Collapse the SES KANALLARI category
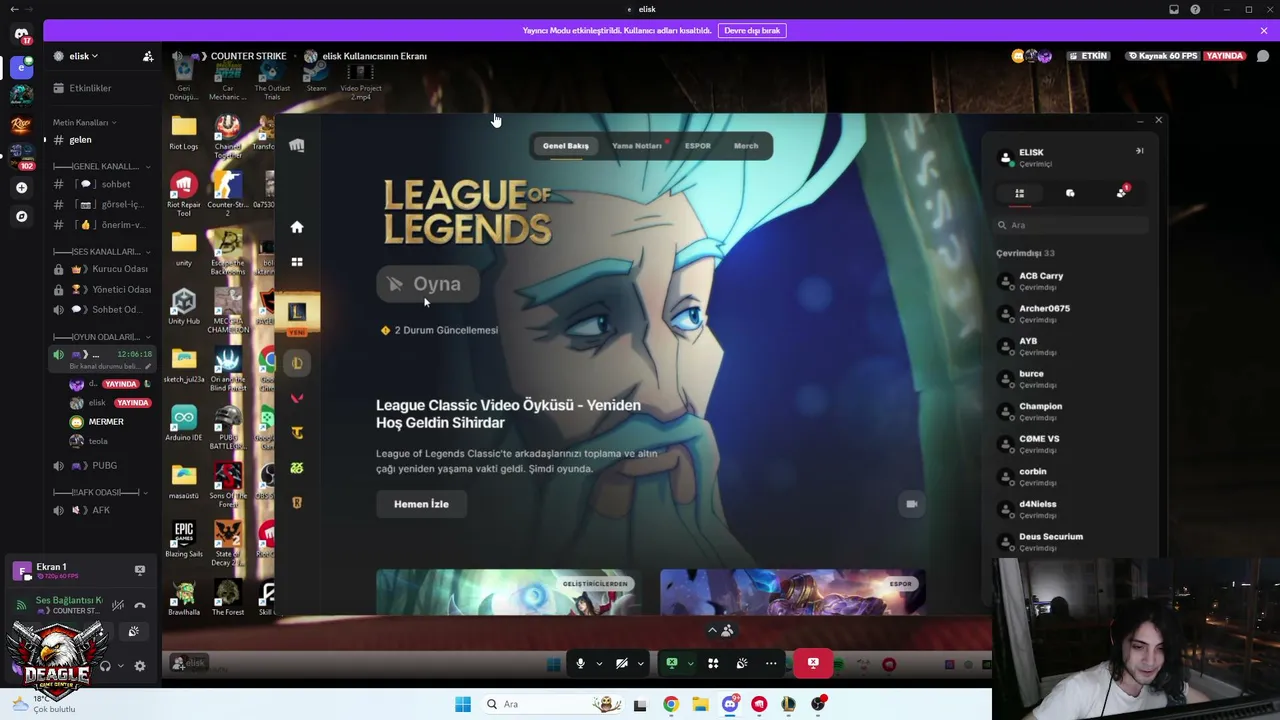This screenshot has height=720, width=1280. point(101,251)
